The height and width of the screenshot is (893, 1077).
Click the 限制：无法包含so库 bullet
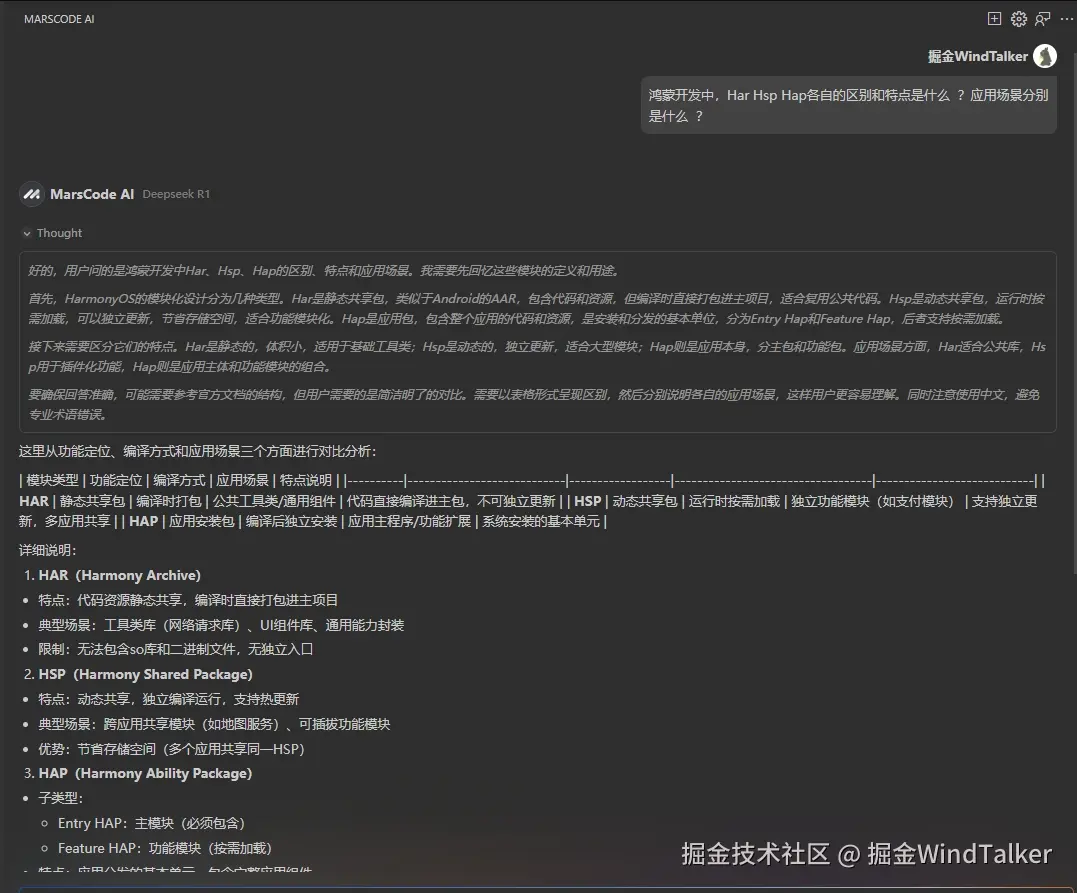pos(176,649)
